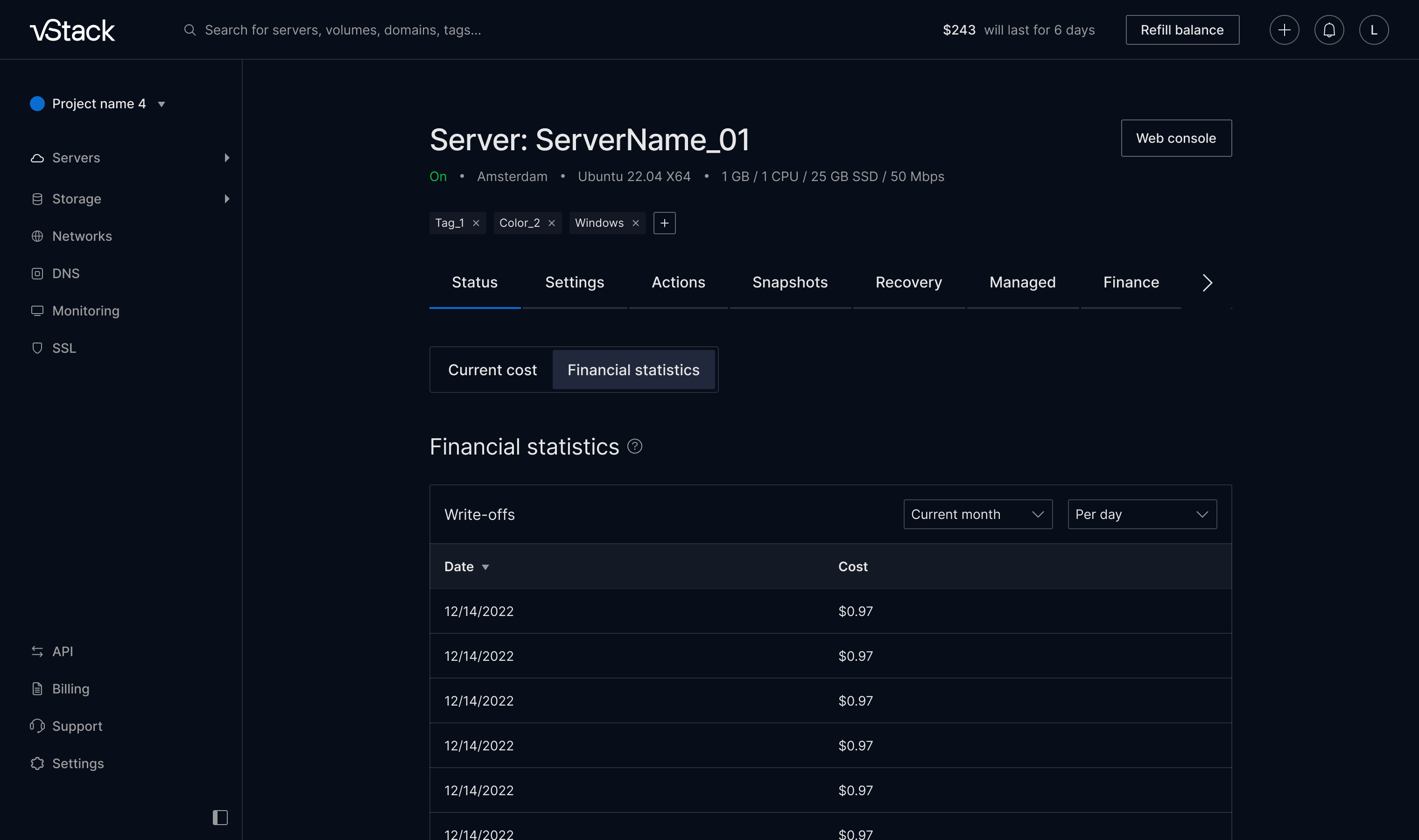Viewport: 1419px width, 840px height.
Task: Click the blue project color dot
Action: [x=37, y=104]
